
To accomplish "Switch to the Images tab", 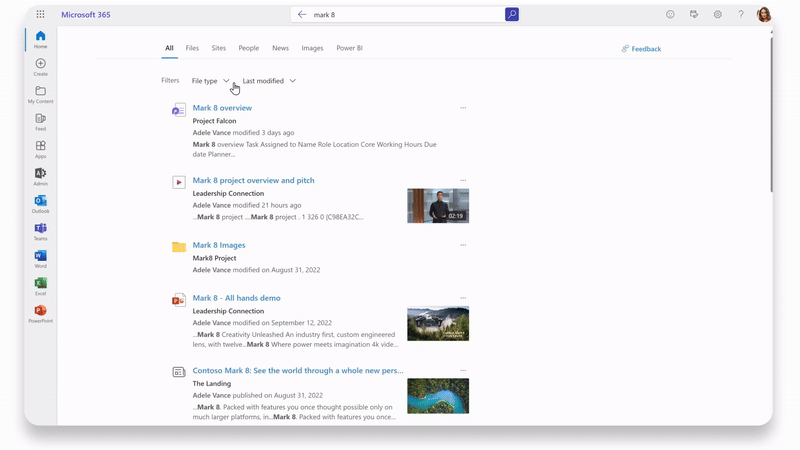I will click(312, 48).
